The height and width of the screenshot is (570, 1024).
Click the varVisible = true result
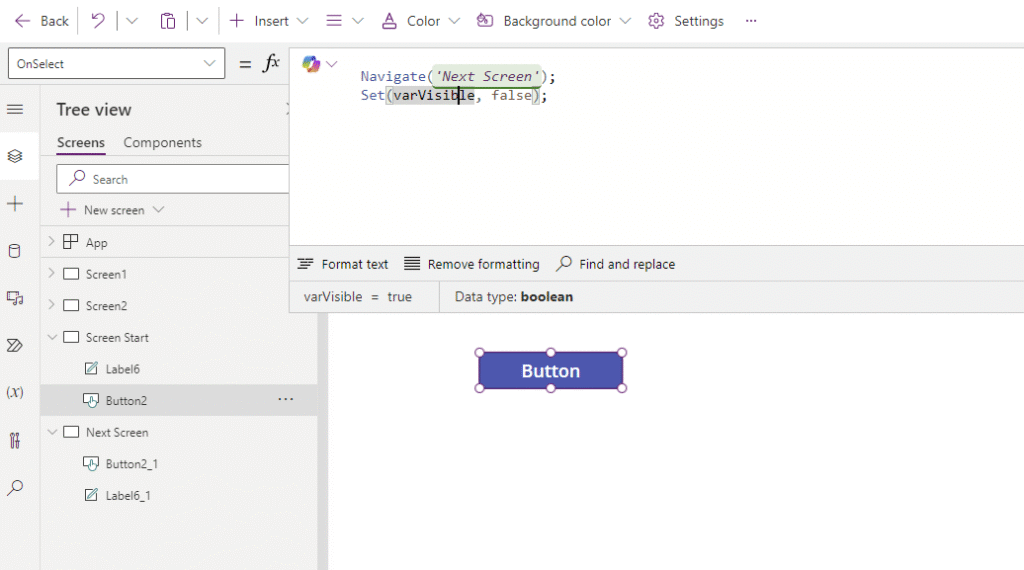pyautogui.click(x=358, y=296)
